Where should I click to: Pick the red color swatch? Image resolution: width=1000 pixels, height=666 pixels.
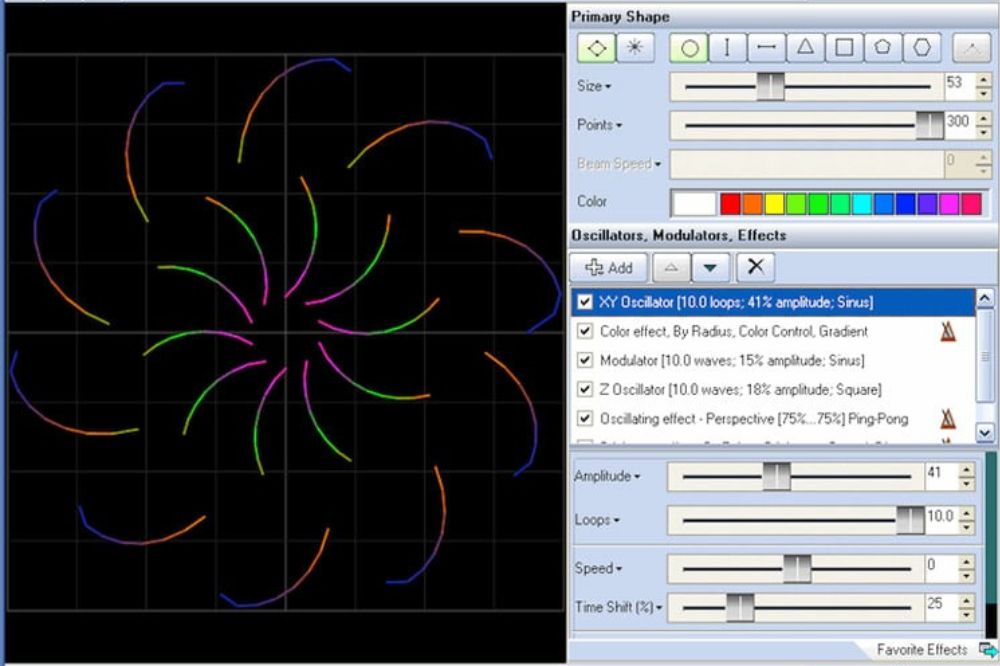pos(730,204)
